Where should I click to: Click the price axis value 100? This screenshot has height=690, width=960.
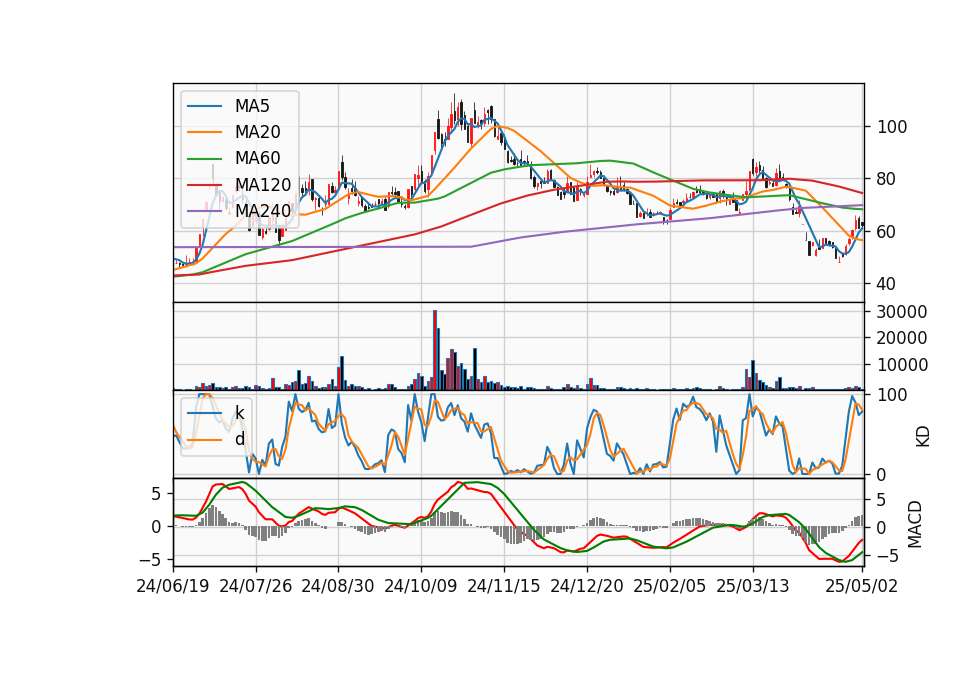892,127
